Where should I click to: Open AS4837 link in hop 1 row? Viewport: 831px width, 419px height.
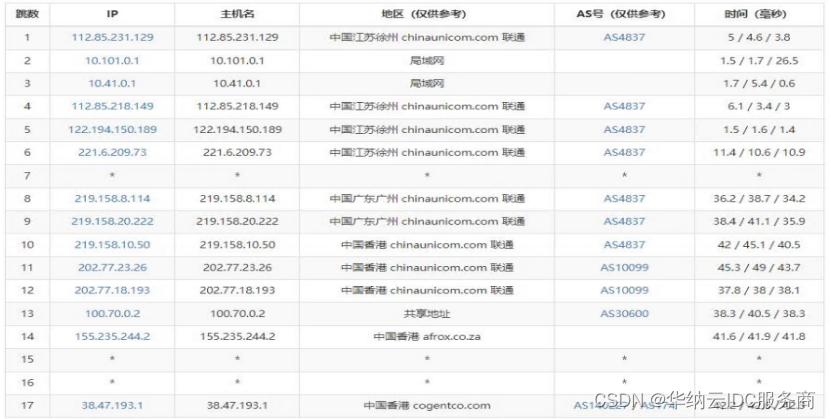tap(624, 37)
